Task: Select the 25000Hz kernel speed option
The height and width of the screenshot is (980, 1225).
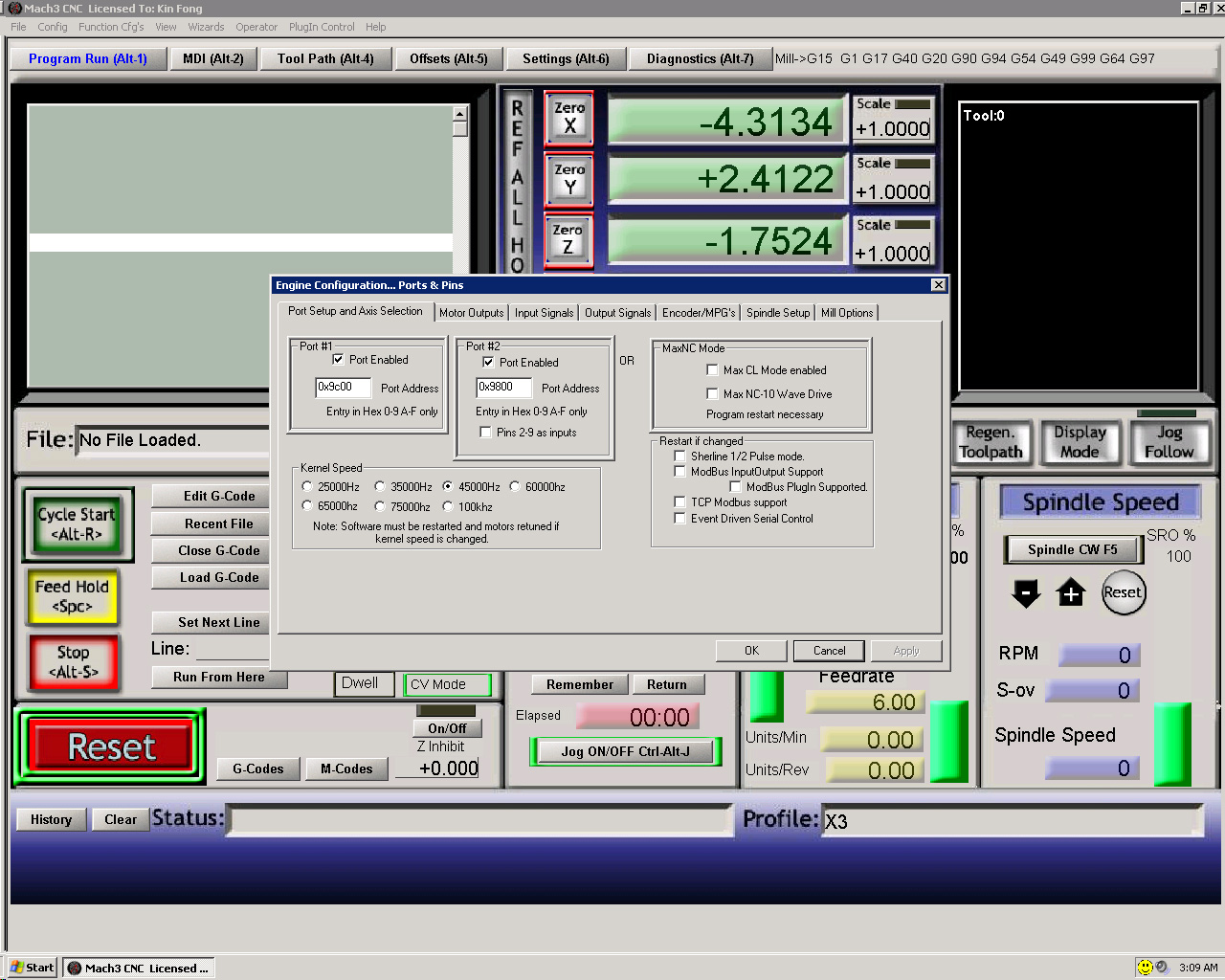Action: point(307,487)
